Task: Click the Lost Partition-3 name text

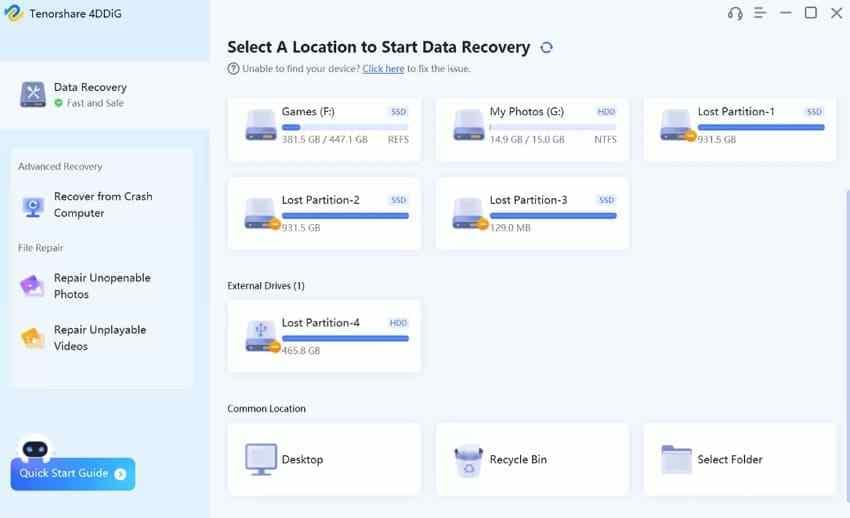Action: click(x=529, y=200)
